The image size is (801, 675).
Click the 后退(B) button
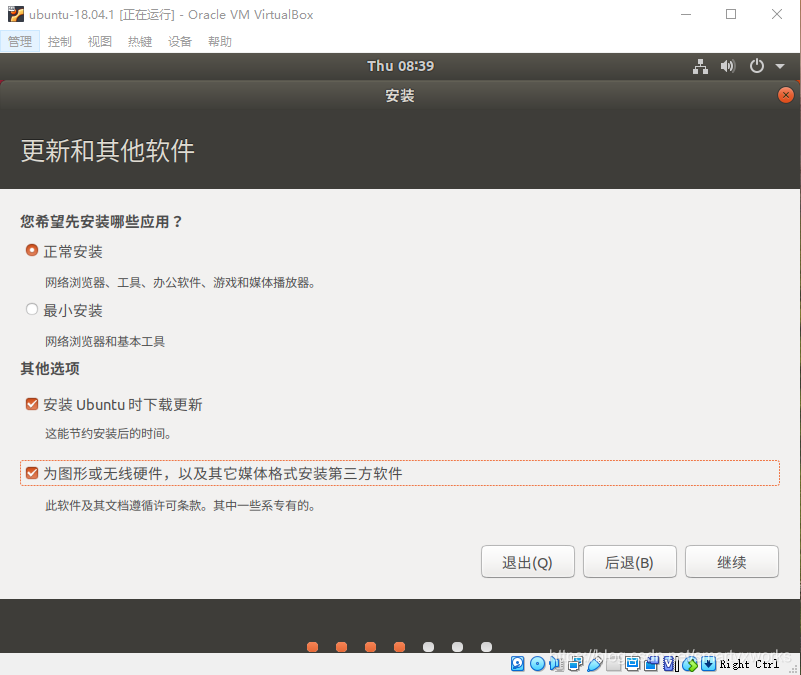[630, 562]
